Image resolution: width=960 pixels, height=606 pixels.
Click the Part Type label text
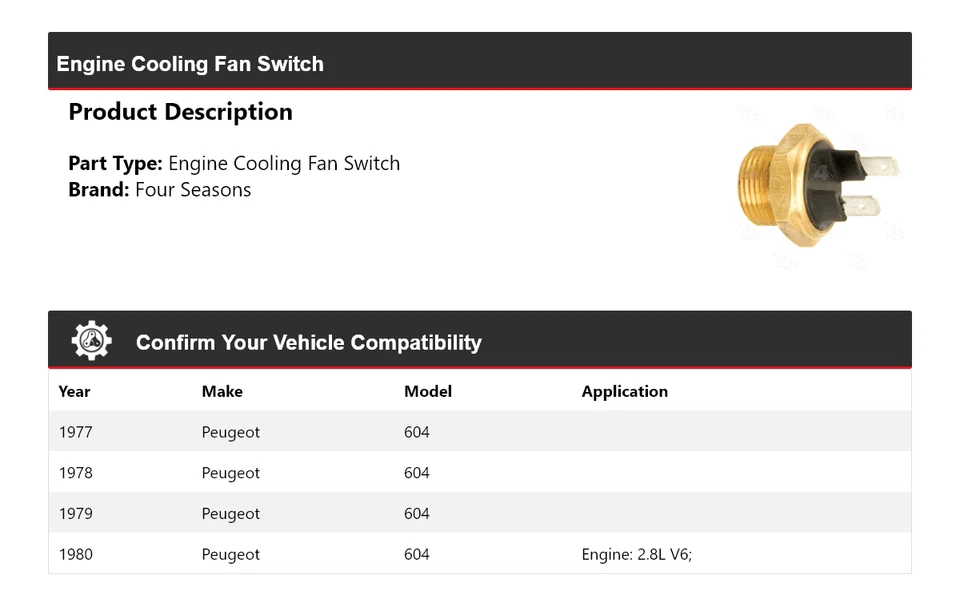click(115, 163)
